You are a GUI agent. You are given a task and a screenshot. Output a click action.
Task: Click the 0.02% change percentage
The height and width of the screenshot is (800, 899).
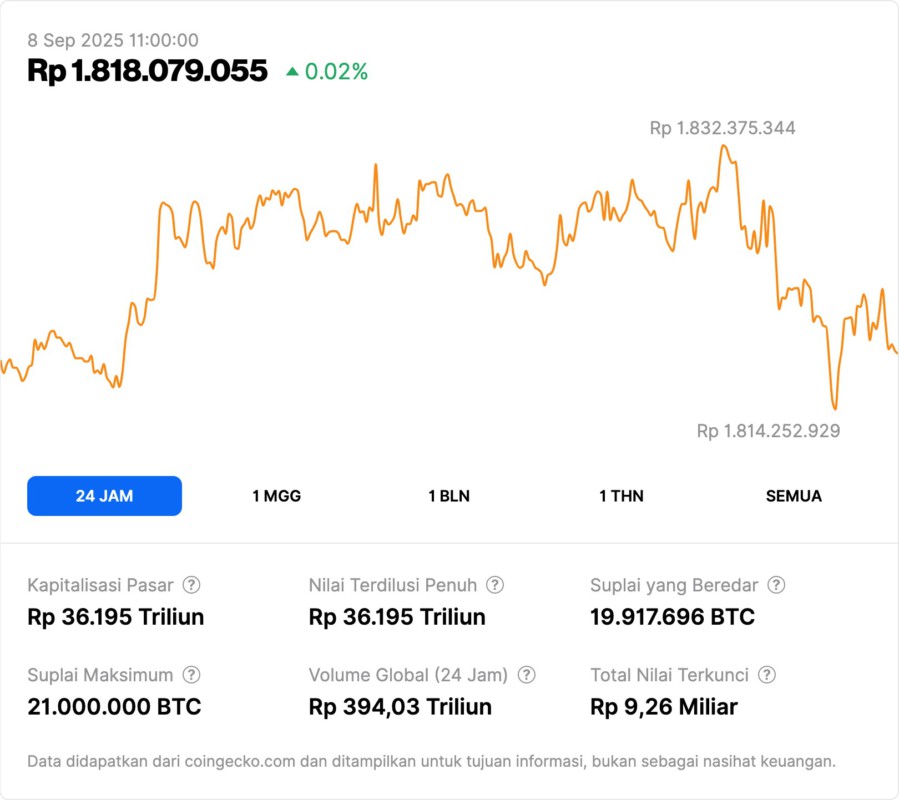point(336,72)
